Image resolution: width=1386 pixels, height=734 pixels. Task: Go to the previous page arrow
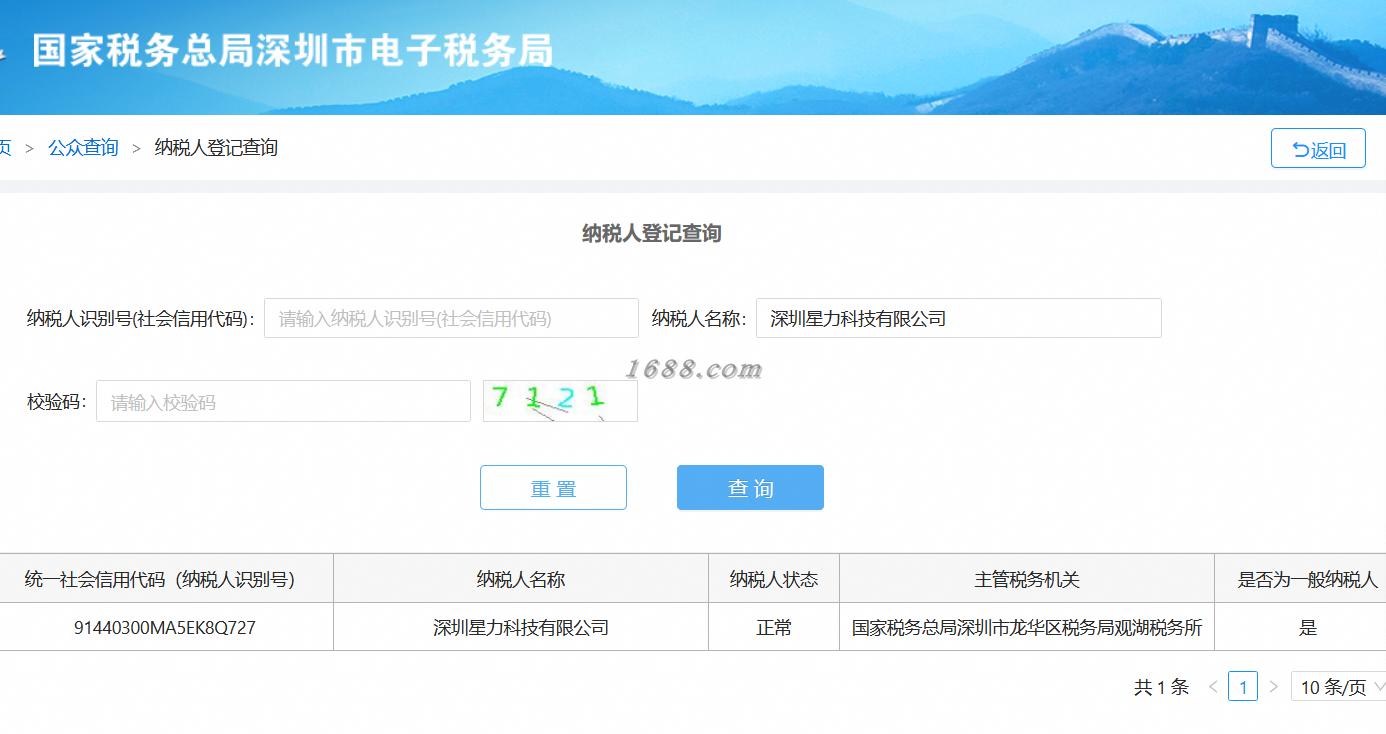[x=1213, y=687]
